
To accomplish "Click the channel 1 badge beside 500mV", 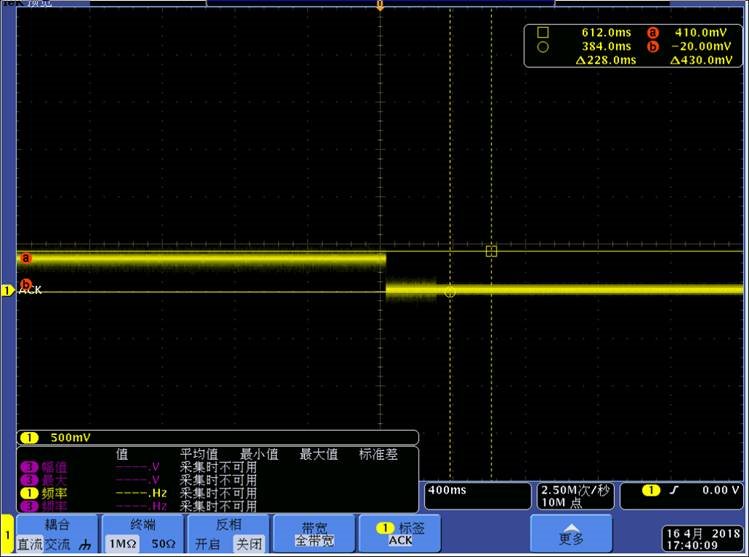I will pyautogui.click(x=30, y=438).
